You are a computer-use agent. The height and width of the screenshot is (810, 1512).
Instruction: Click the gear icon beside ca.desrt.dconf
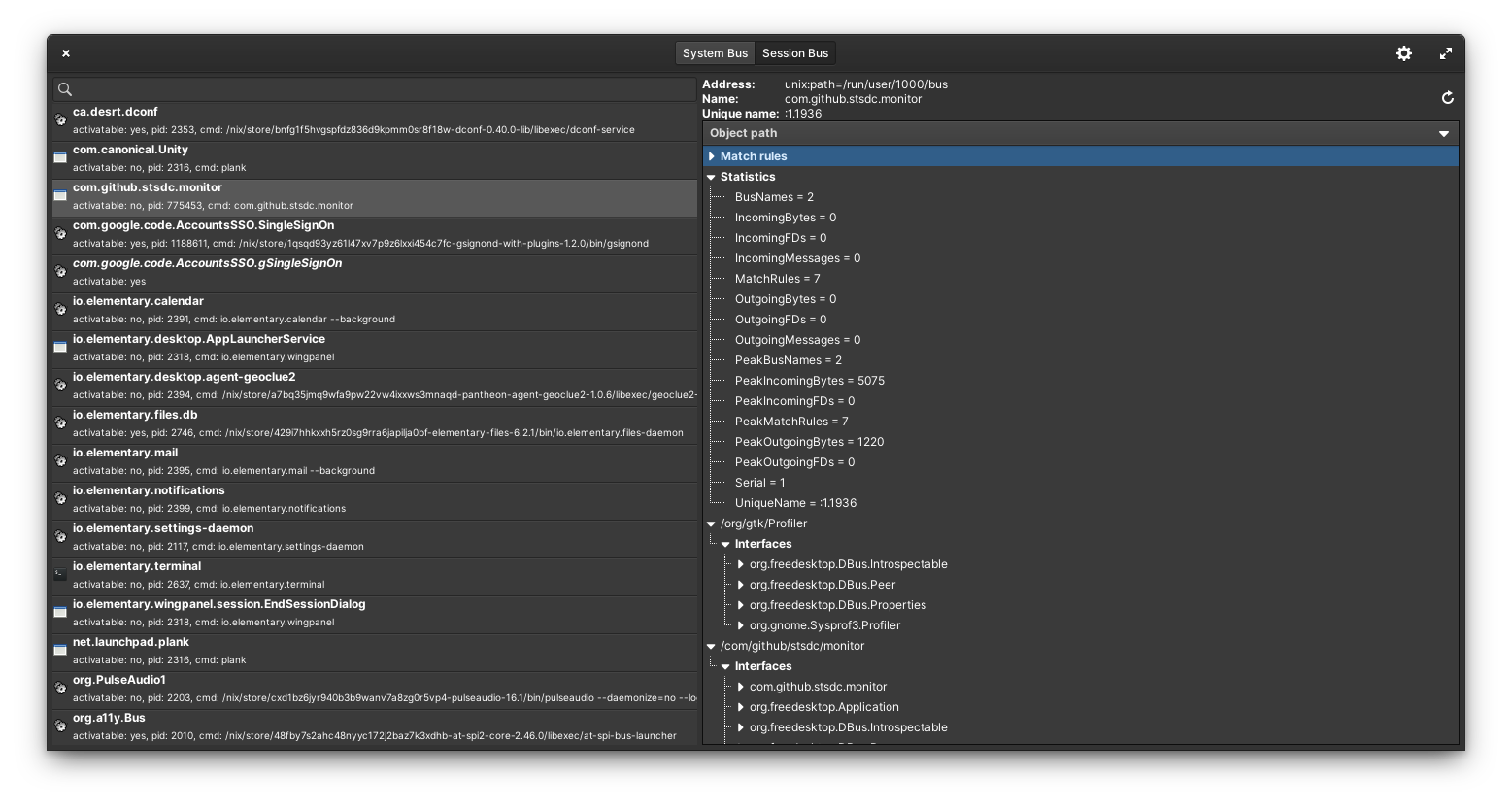coord(59,119)
